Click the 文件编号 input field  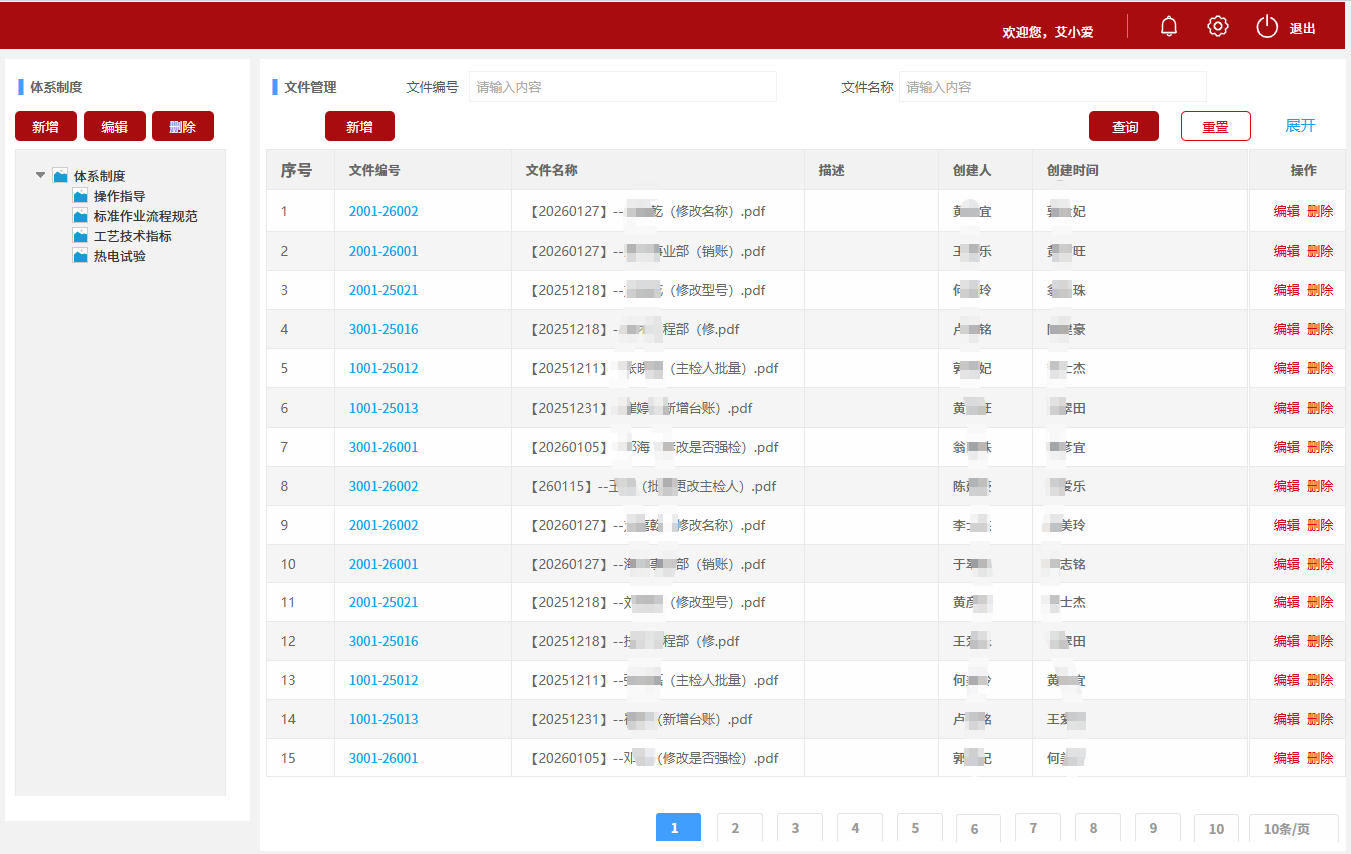point(622,87)
